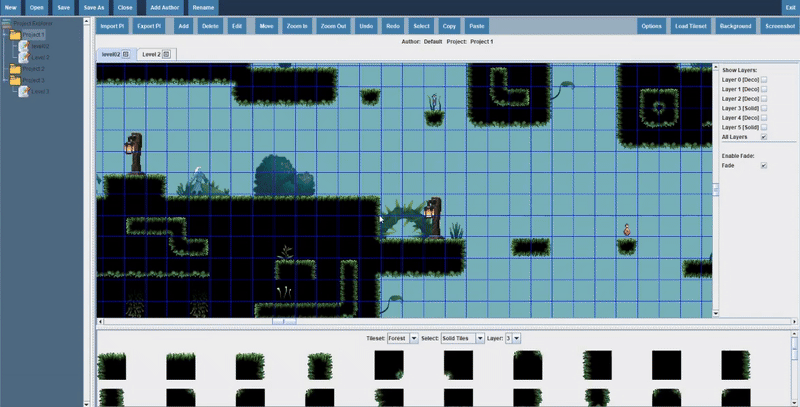
Task: Close the level02 tab with its icon
Action: (x=126, y=54)
